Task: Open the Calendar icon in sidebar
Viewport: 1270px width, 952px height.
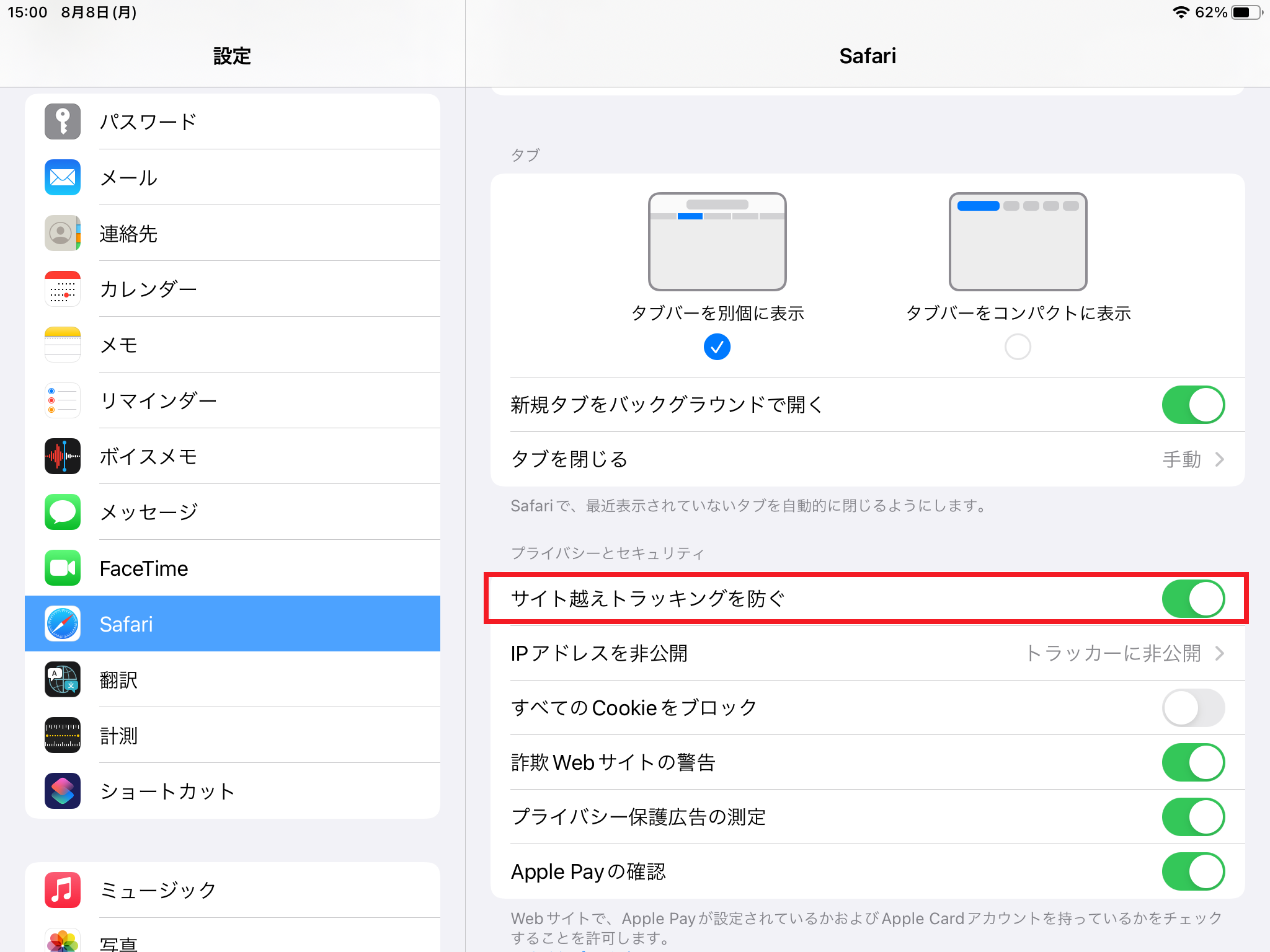Action: coord(63,289)
